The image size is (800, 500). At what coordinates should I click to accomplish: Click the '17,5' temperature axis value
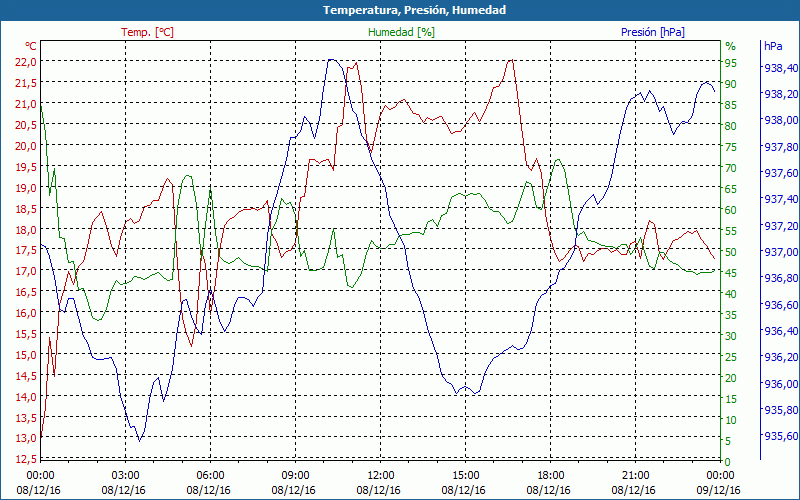[x=26, y=250]
